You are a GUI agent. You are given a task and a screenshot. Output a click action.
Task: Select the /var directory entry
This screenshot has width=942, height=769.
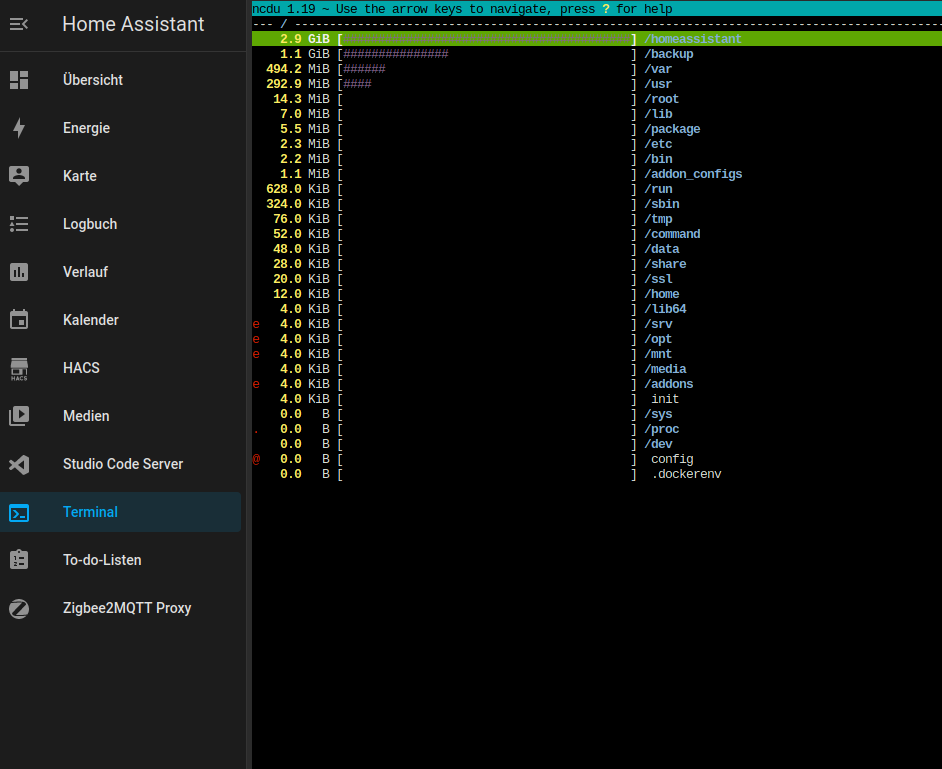point(658,69)
